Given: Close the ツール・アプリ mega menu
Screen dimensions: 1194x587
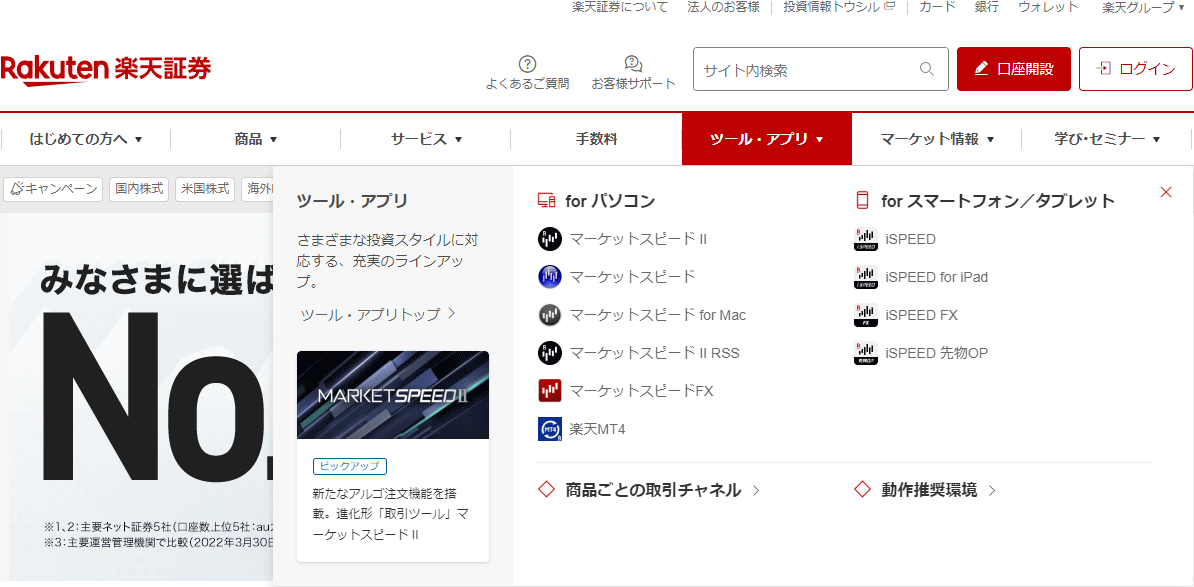Looking at the screenshot, I should tap(1165, 192).
